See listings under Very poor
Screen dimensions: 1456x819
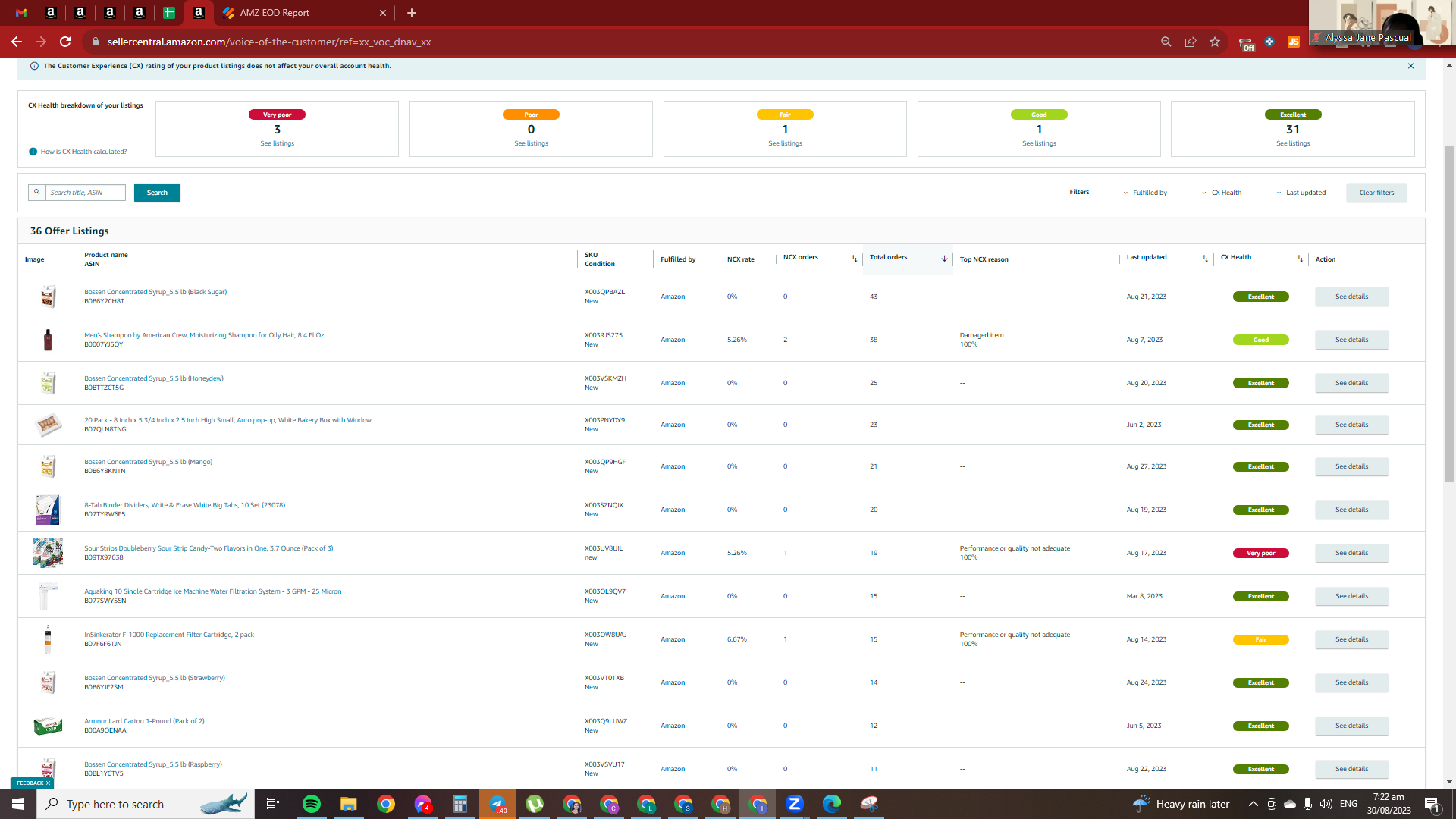click(277, 143)
